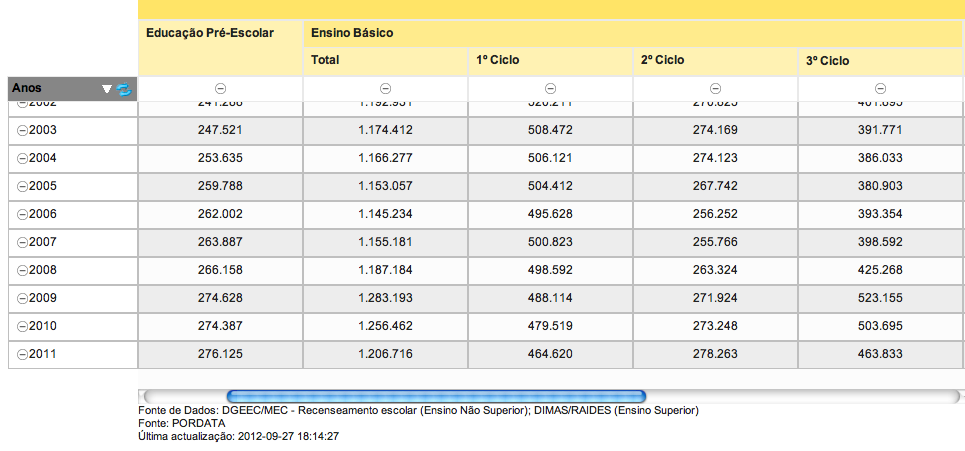The height and width of the screenshot is (451, 965).
Task: Click the minus icon under 2º Ciclo column
Action: pos(715,89)
